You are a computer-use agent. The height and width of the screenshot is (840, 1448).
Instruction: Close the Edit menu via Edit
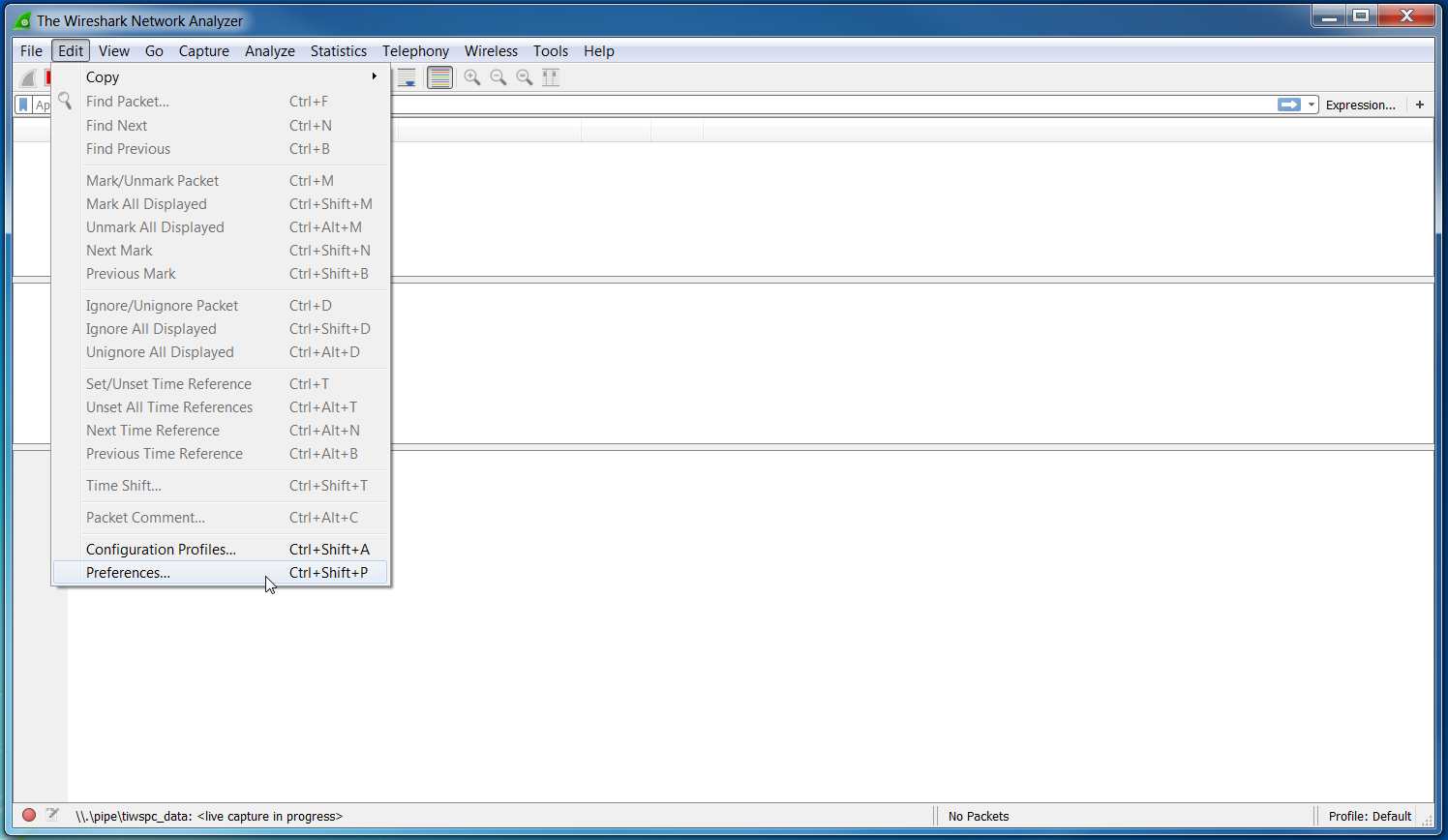click(x=71, y=51)
